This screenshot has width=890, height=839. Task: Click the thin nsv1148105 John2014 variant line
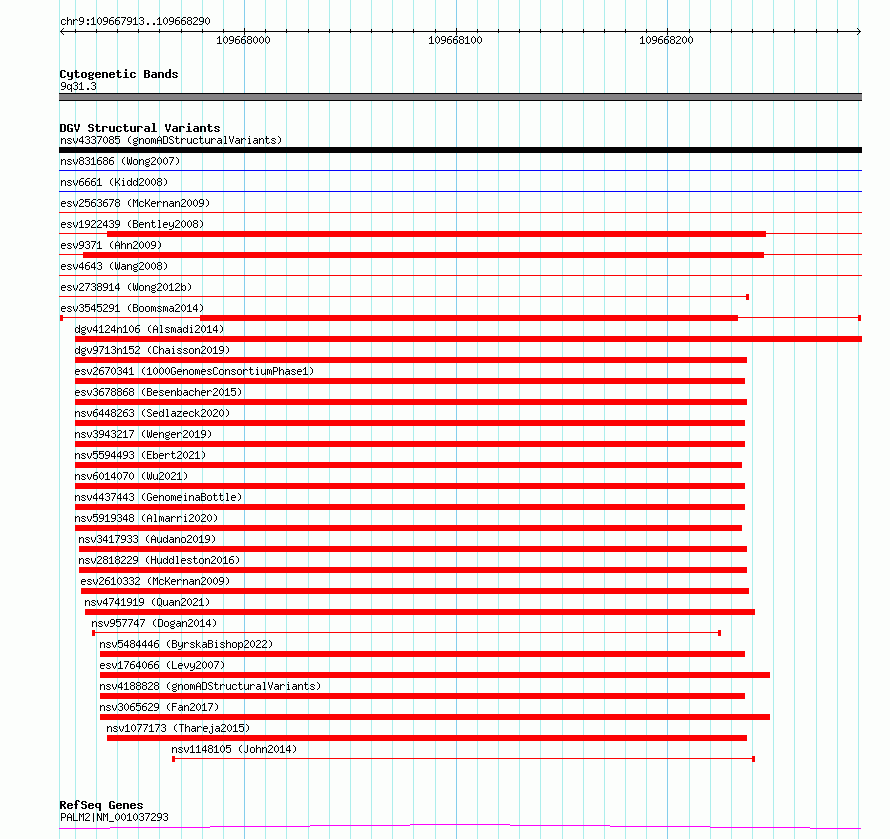(x=463, y=759)
